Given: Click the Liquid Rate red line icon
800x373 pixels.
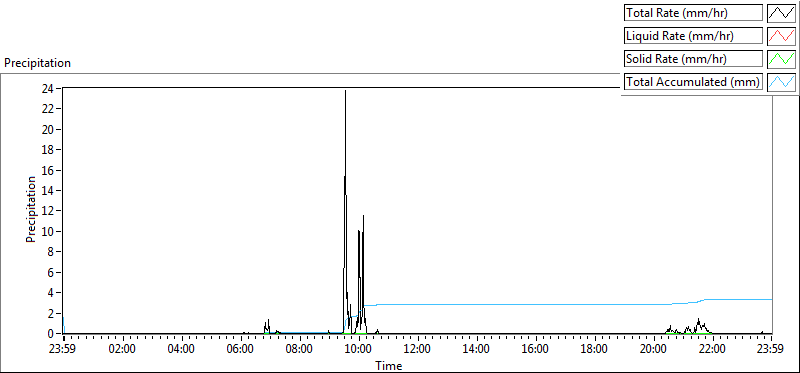Looking at the screenshot, I should [781, 36].
